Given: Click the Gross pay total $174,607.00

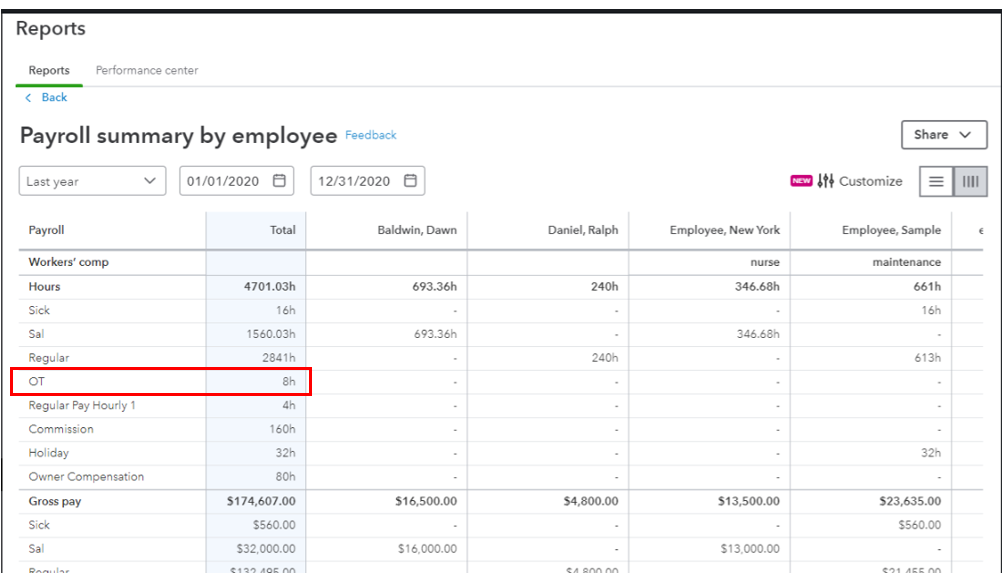Looking at the screenshot, I should click(260, 501).
